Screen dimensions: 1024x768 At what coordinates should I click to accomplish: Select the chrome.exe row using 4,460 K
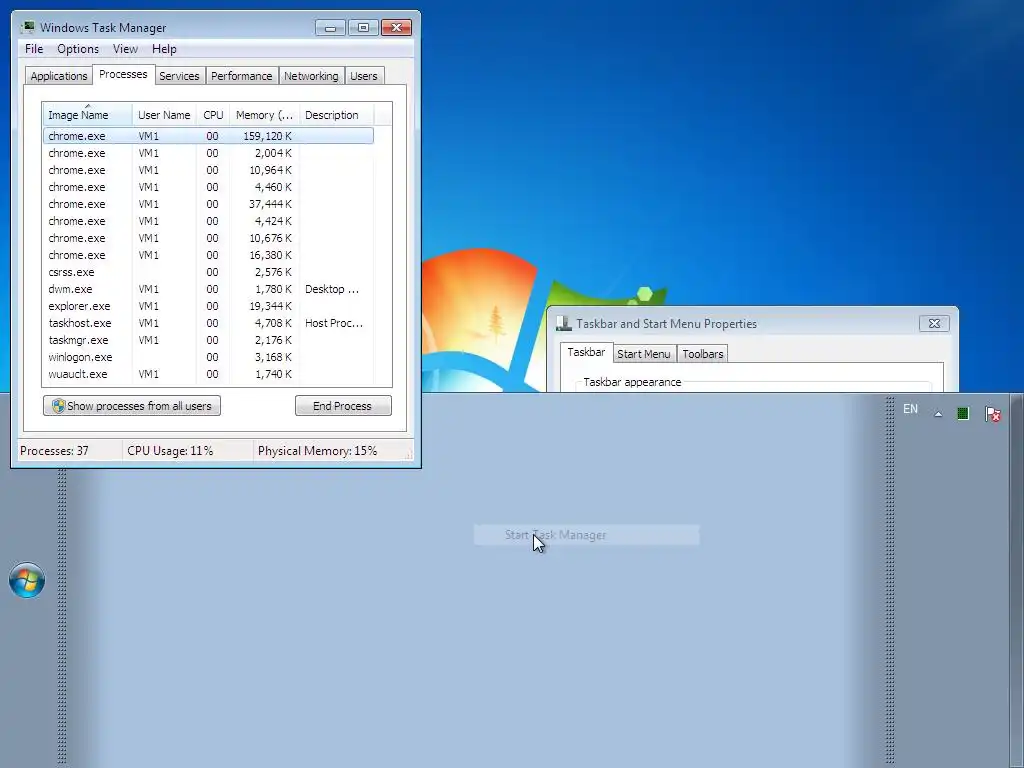point(208,187)
